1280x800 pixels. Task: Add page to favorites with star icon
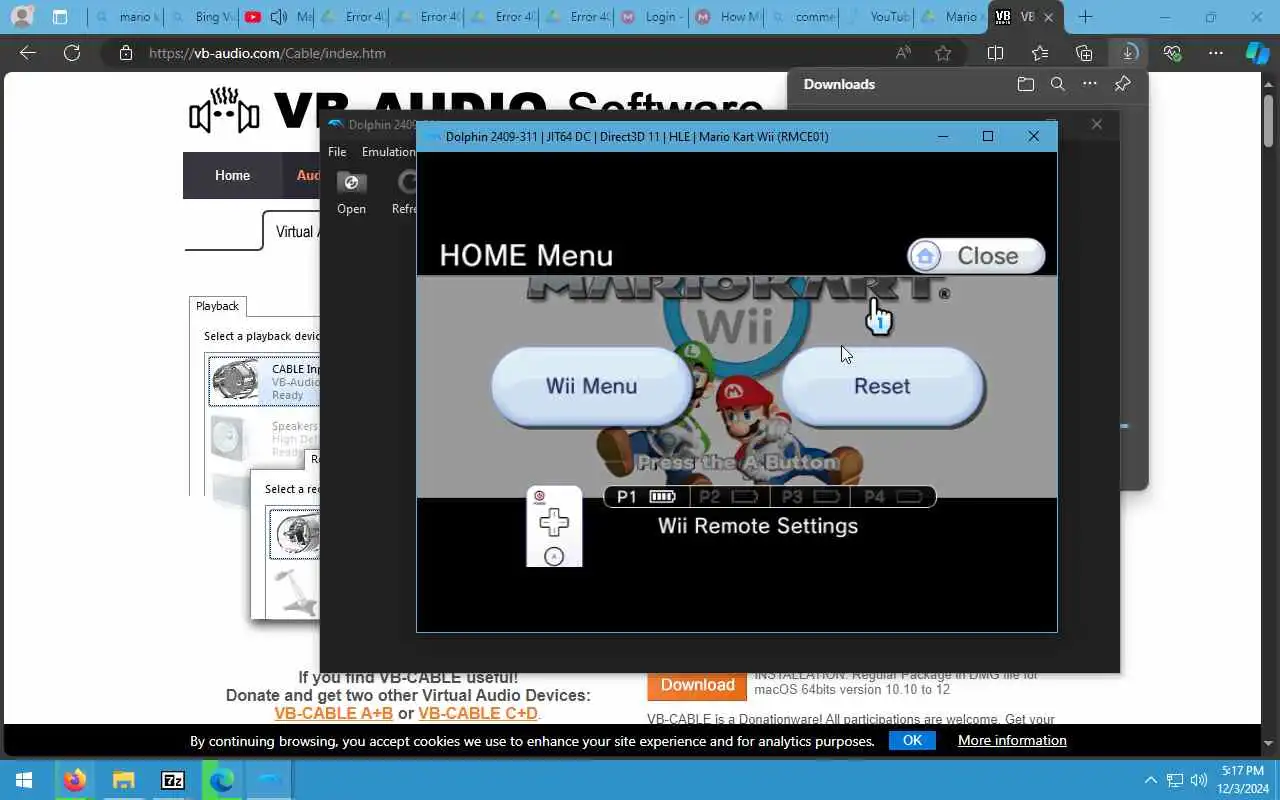pyautogui.click(x=943, y=53)
